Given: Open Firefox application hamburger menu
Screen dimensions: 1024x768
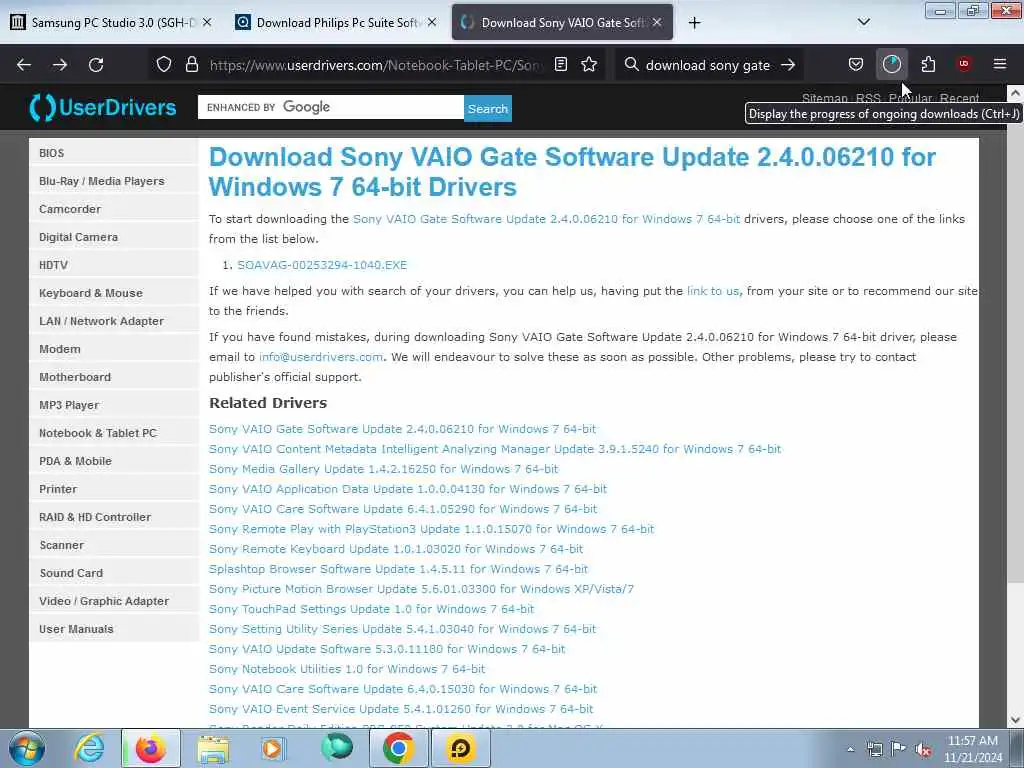Looking at the screenshot, I should tap(1000, 65).
